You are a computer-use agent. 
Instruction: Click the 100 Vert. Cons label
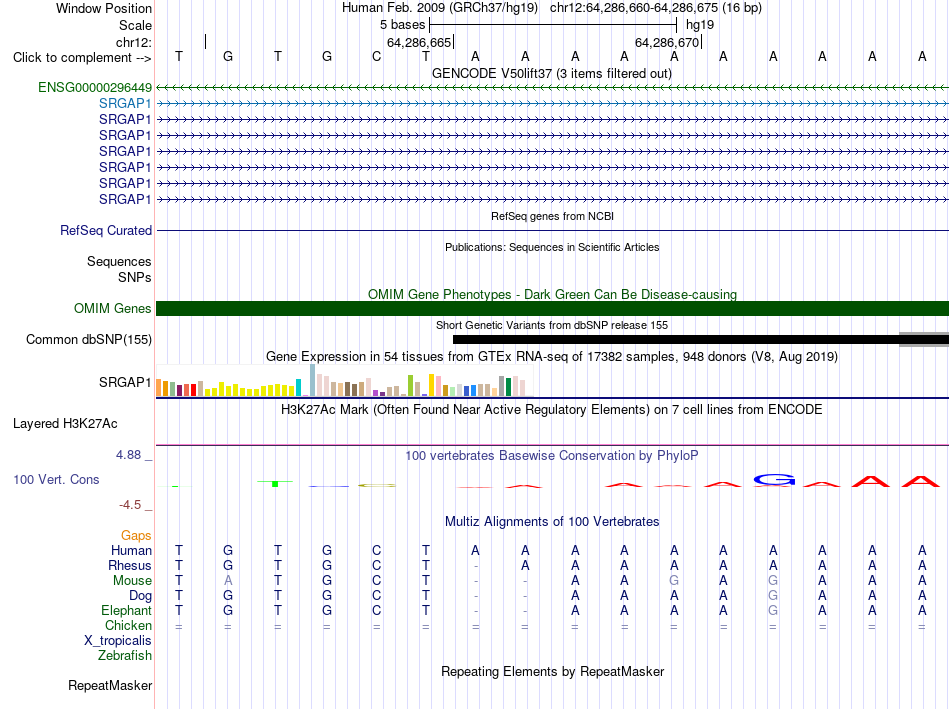click(56, 479)
